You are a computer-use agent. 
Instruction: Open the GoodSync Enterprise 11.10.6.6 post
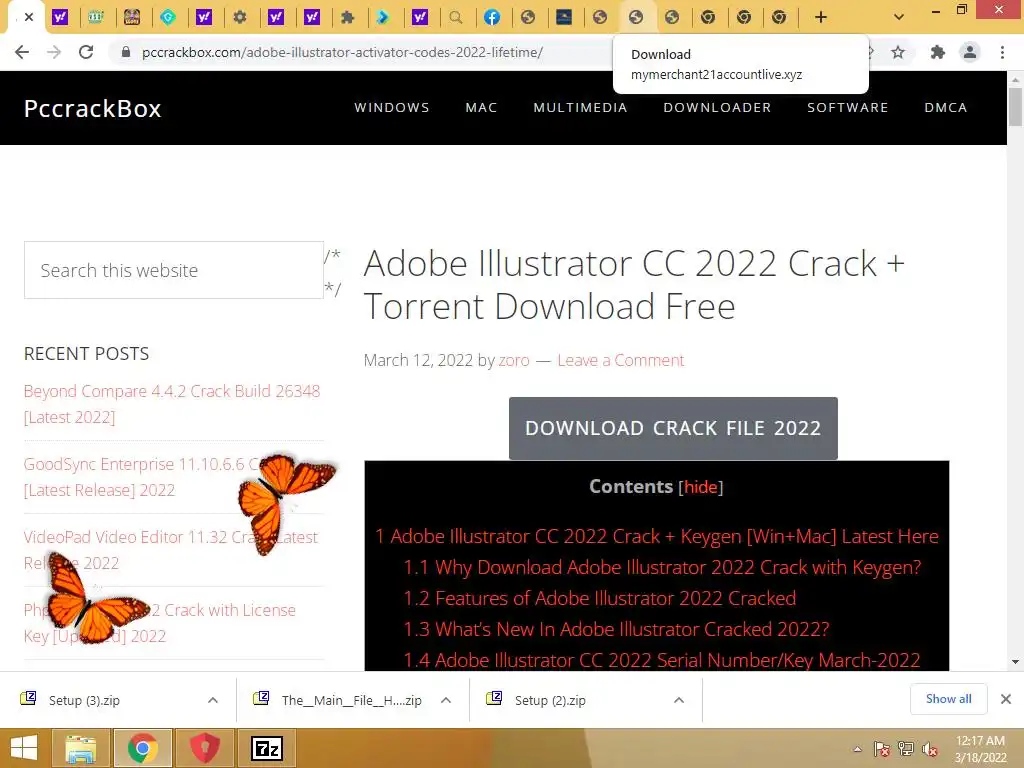(144, 477)
